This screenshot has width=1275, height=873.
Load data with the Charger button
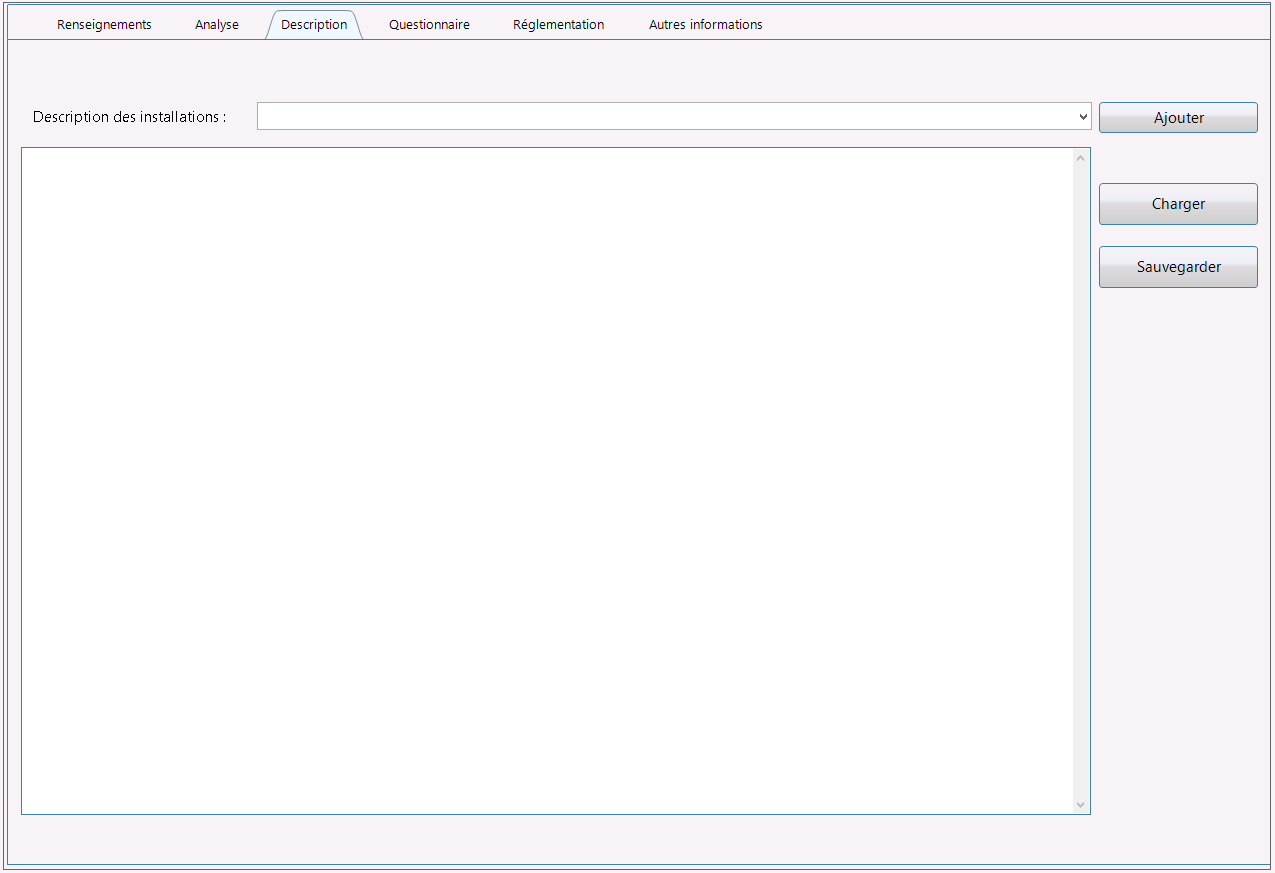[1178, 204]
